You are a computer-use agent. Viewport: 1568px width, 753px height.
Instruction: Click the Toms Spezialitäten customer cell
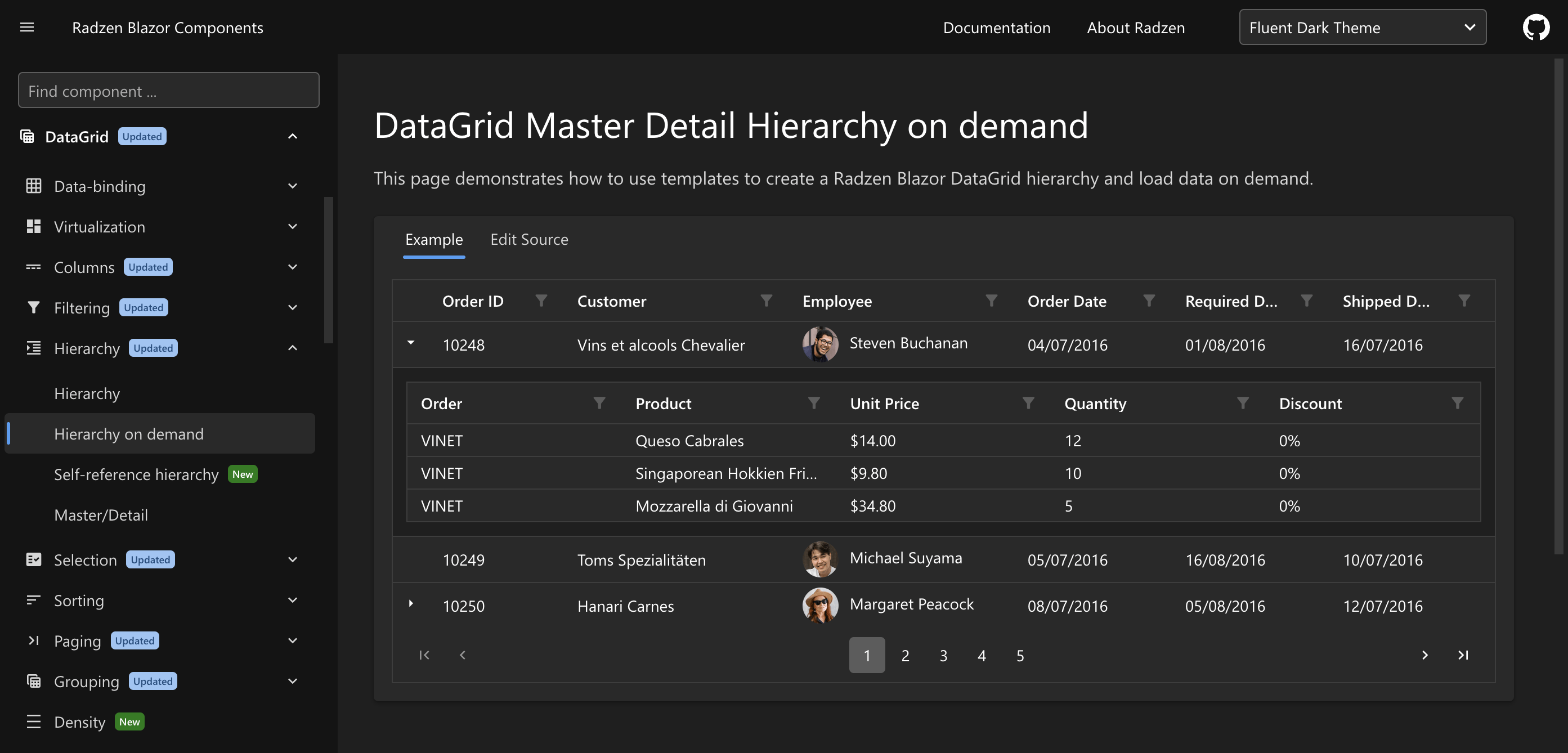tap(675, 559)
